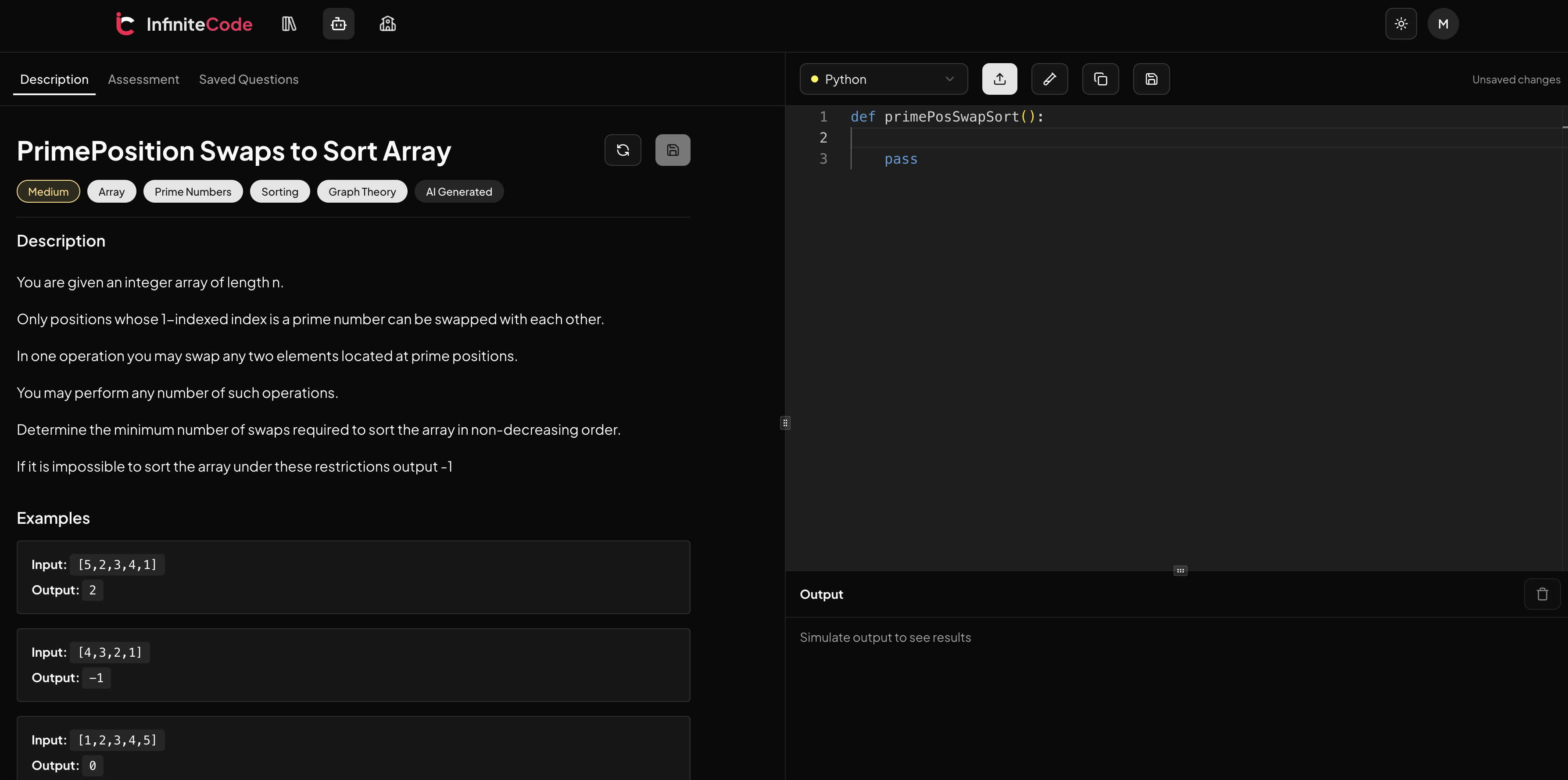Open the school building icon in header

[388, 24]
